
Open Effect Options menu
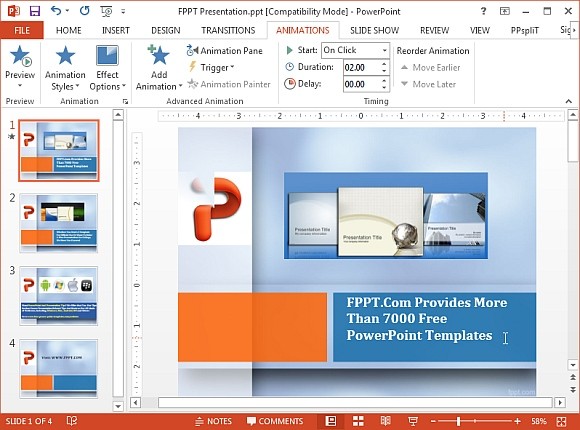pos(107,68)
